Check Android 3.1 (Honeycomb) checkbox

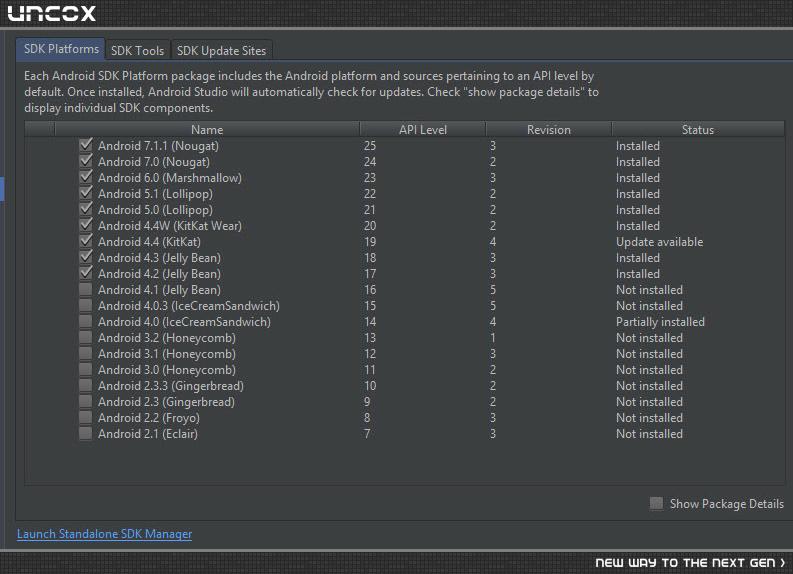86,354
